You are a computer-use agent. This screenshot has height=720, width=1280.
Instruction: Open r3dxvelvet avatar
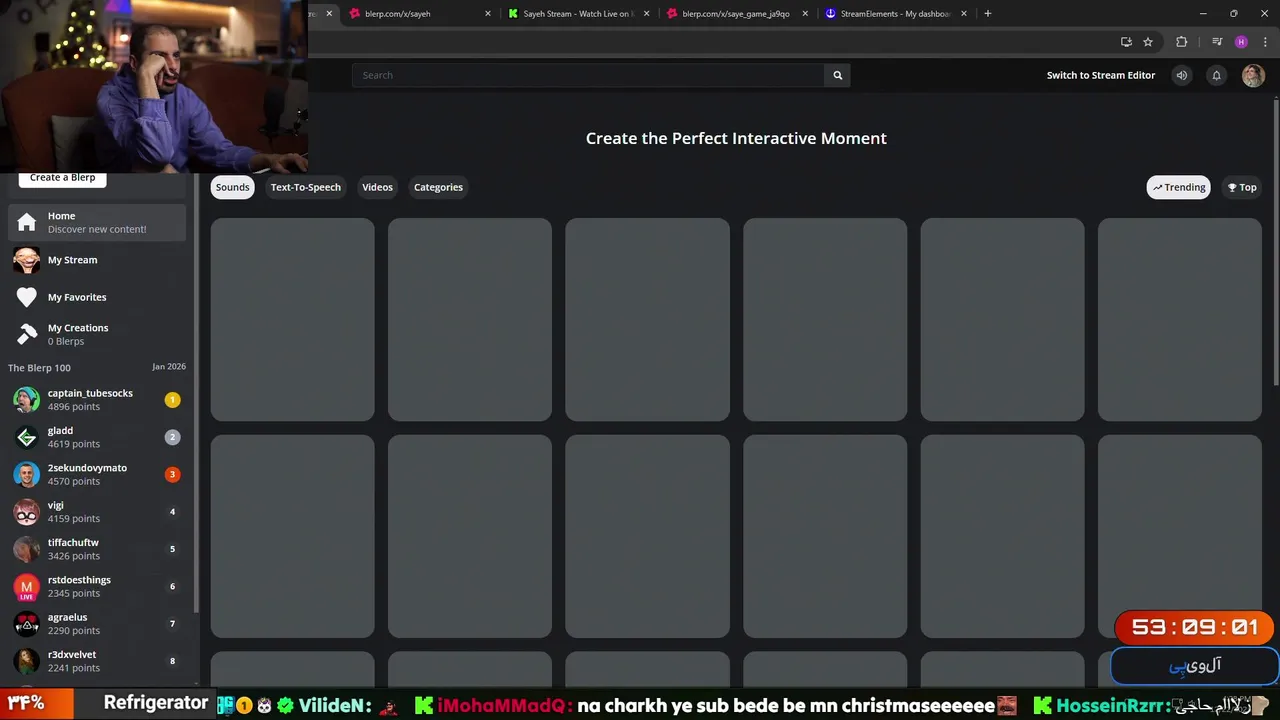pyautogui.click(x=27, y=661)
